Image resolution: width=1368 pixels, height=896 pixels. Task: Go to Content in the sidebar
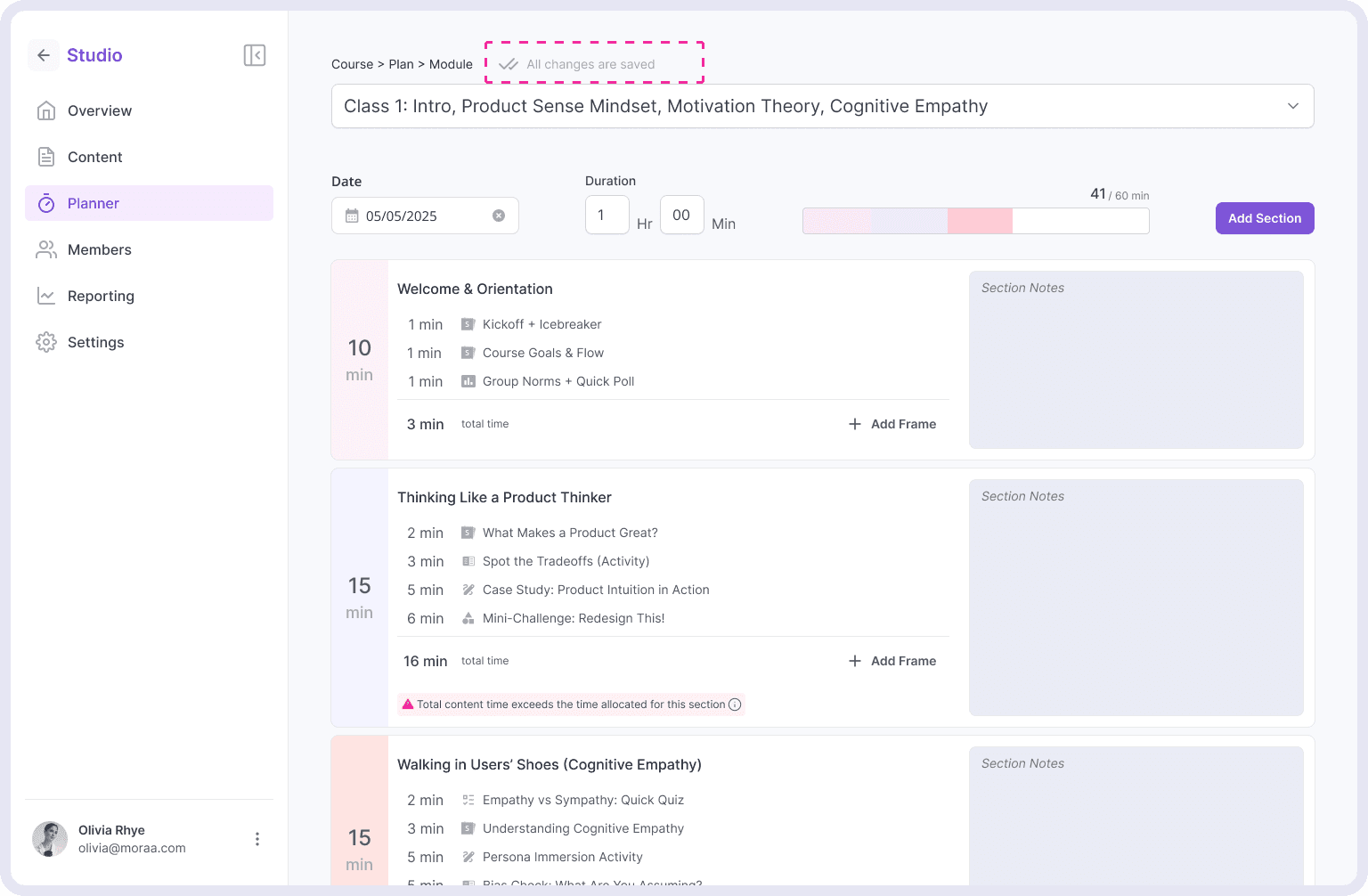tap(150, 157)
